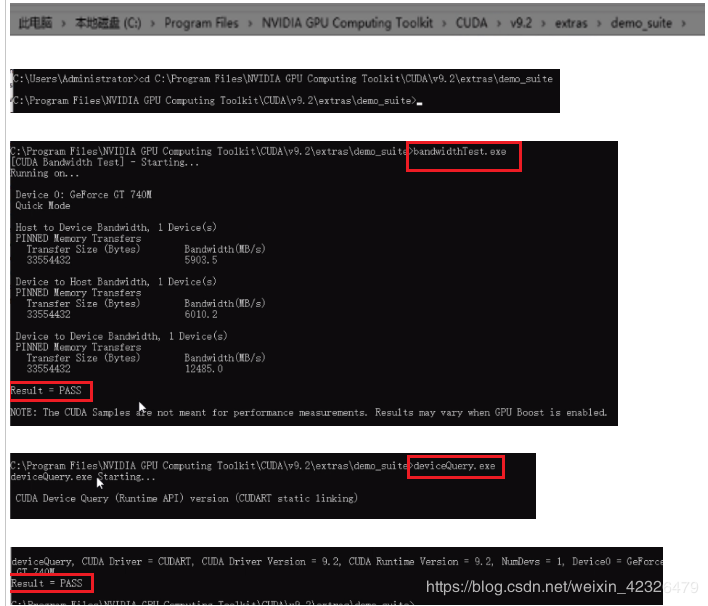The height and width of the screenshot is (606, 708).
Task: Expand chevron after Program Files breadcrumb
Action: [x=250, y=23]
